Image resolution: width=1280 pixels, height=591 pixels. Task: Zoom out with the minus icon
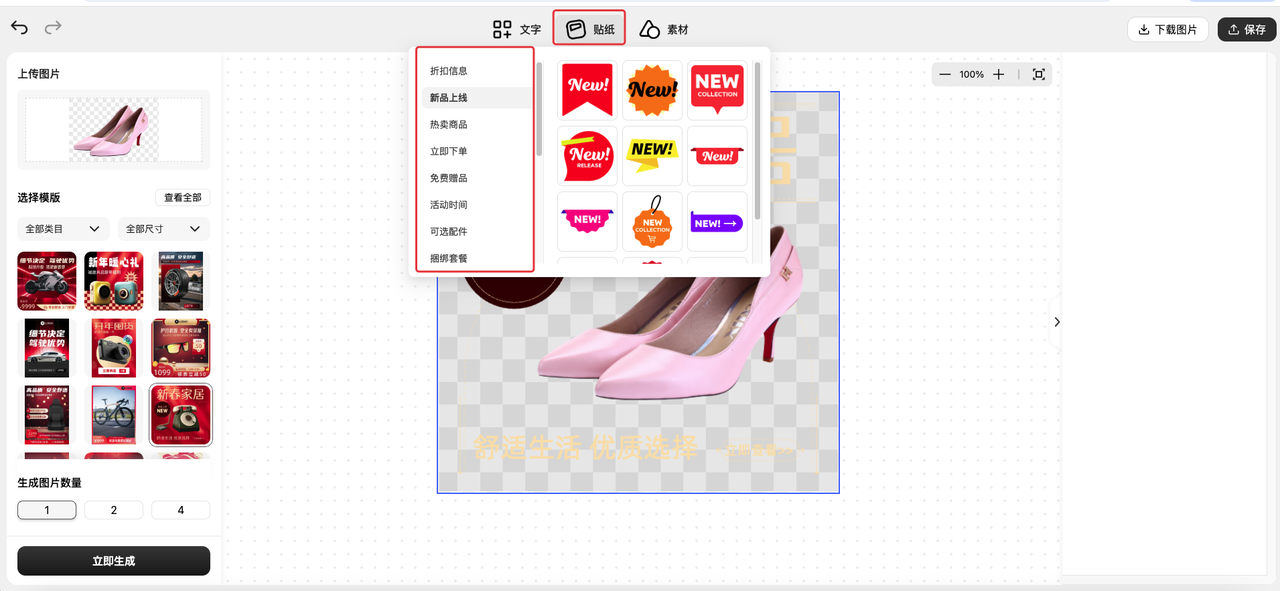pyautogui.click(x=945, y=75)
